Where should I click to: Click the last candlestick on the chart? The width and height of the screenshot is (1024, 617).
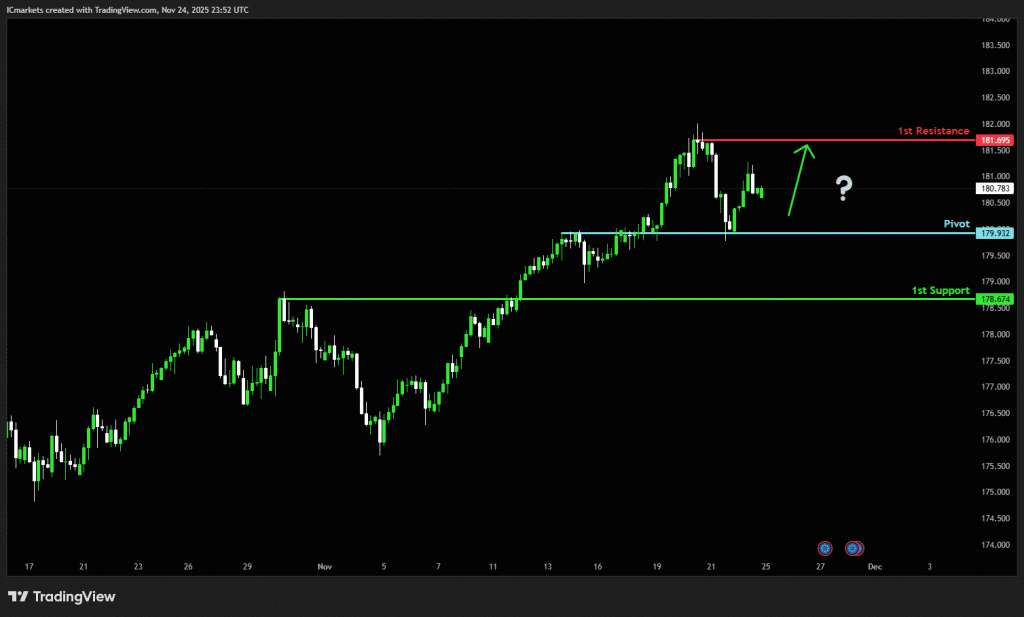tap(762, 191)
